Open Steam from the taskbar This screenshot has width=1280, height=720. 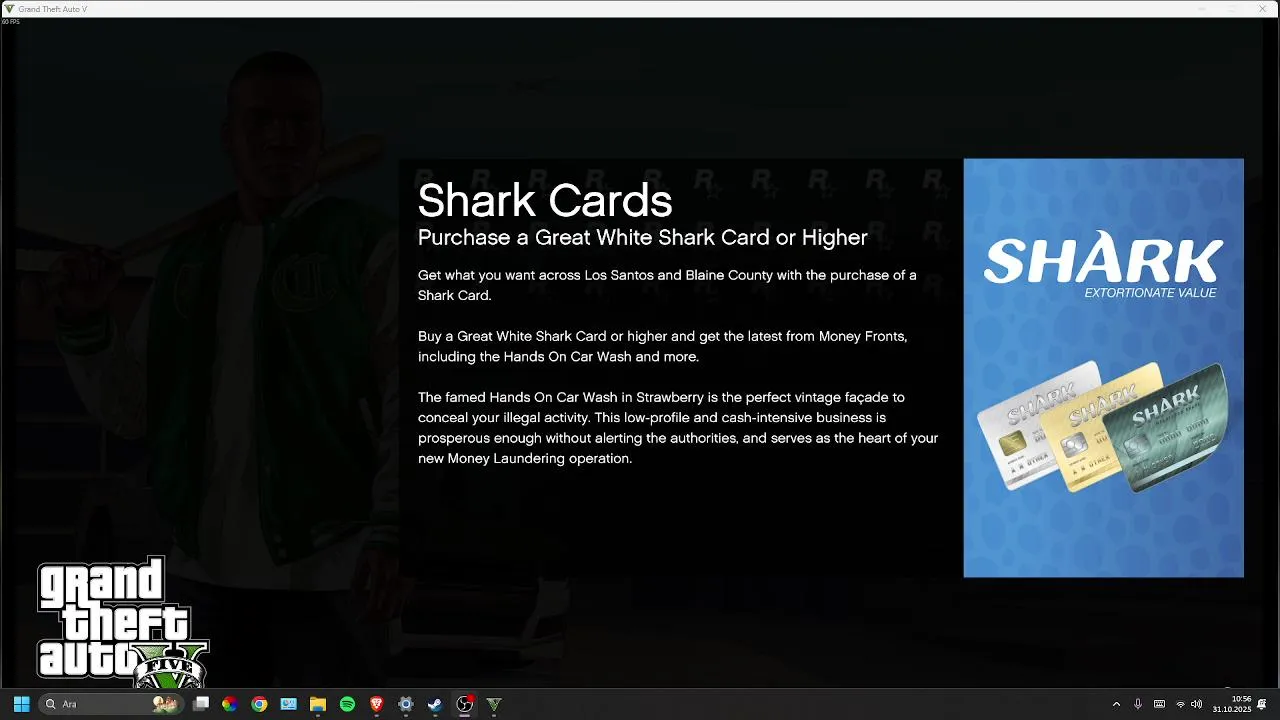coord(435,704)
